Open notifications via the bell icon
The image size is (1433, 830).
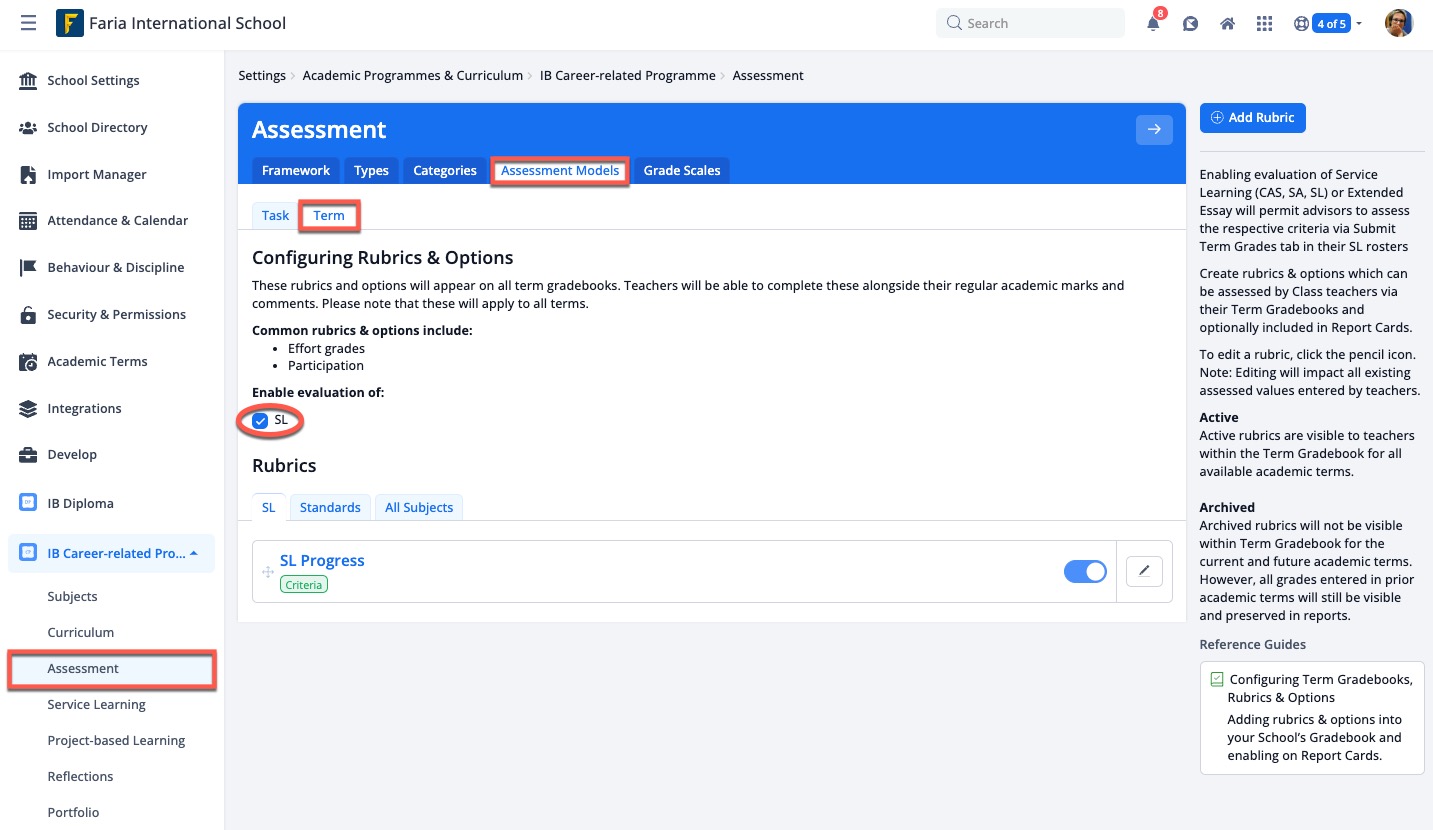coord(1152,22)
